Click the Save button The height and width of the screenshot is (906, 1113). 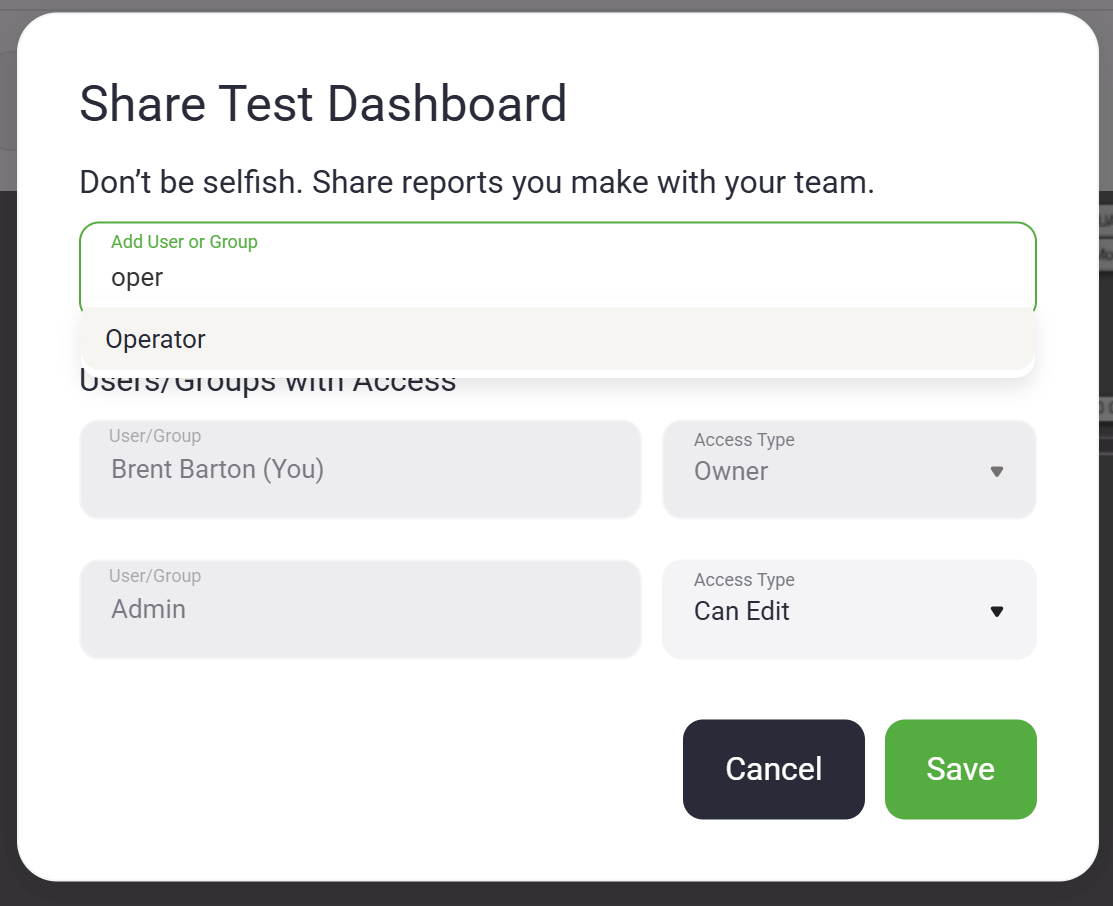click(960, 769)
